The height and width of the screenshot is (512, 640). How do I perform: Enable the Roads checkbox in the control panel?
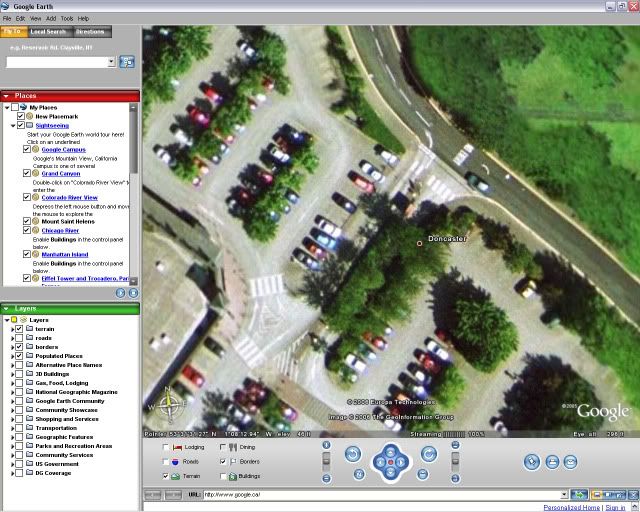[x=166, y=461]
